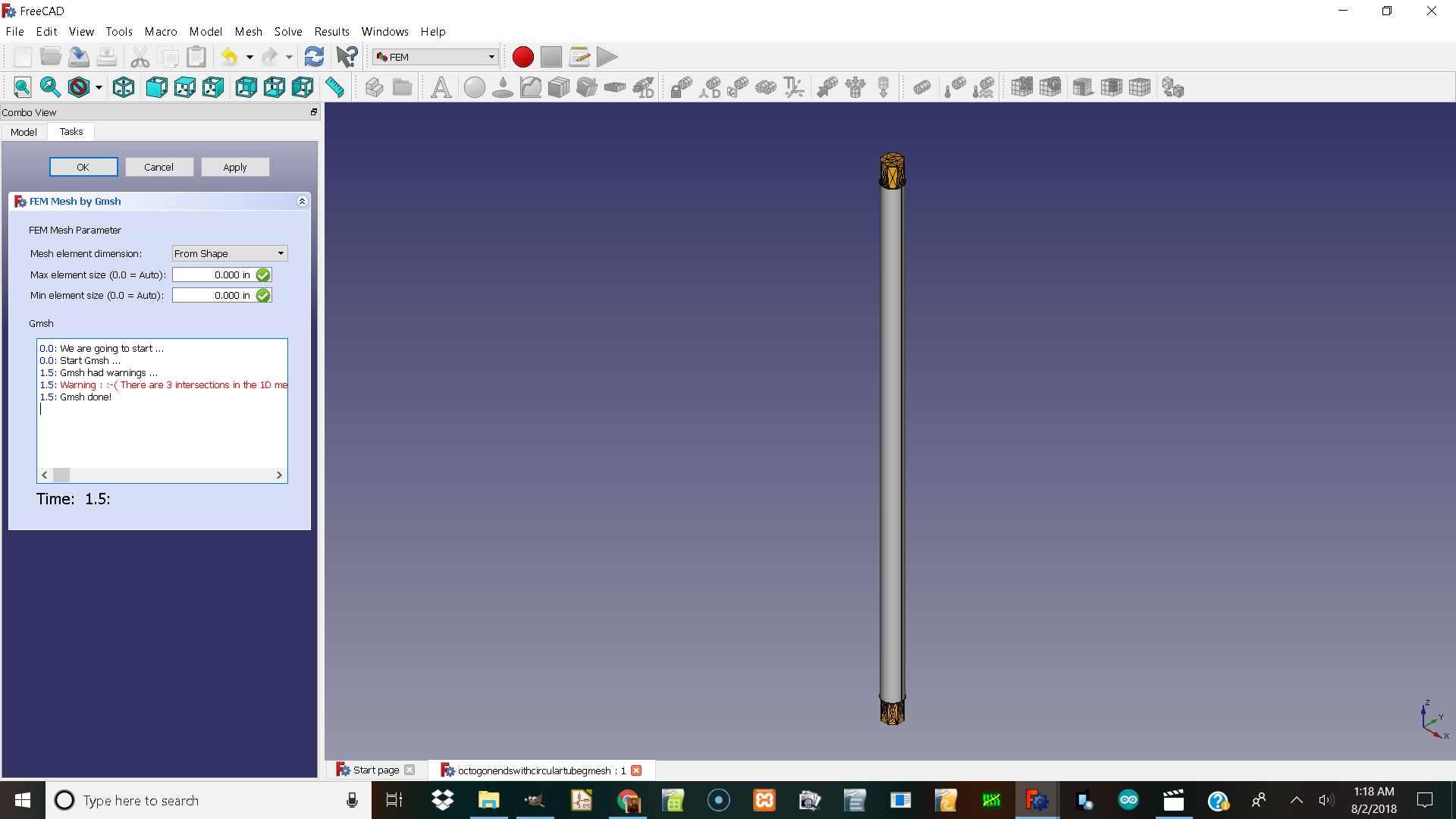This screenshot has height=819, width=1456.
Task: Collapse the FEM Mesh by Gmsh panel
Action: (302, 201)
